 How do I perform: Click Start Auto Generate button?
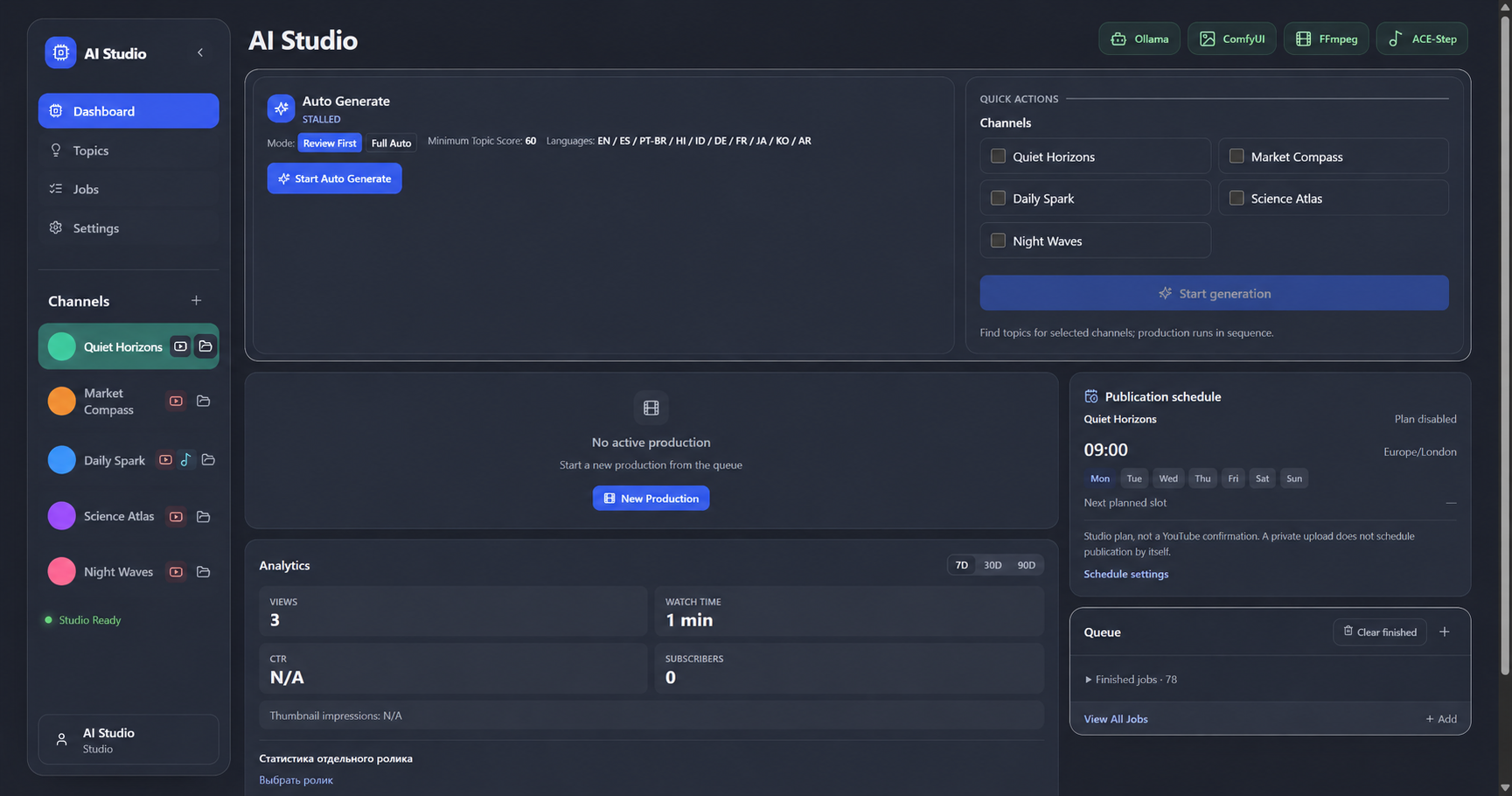(x=334, y=178)
